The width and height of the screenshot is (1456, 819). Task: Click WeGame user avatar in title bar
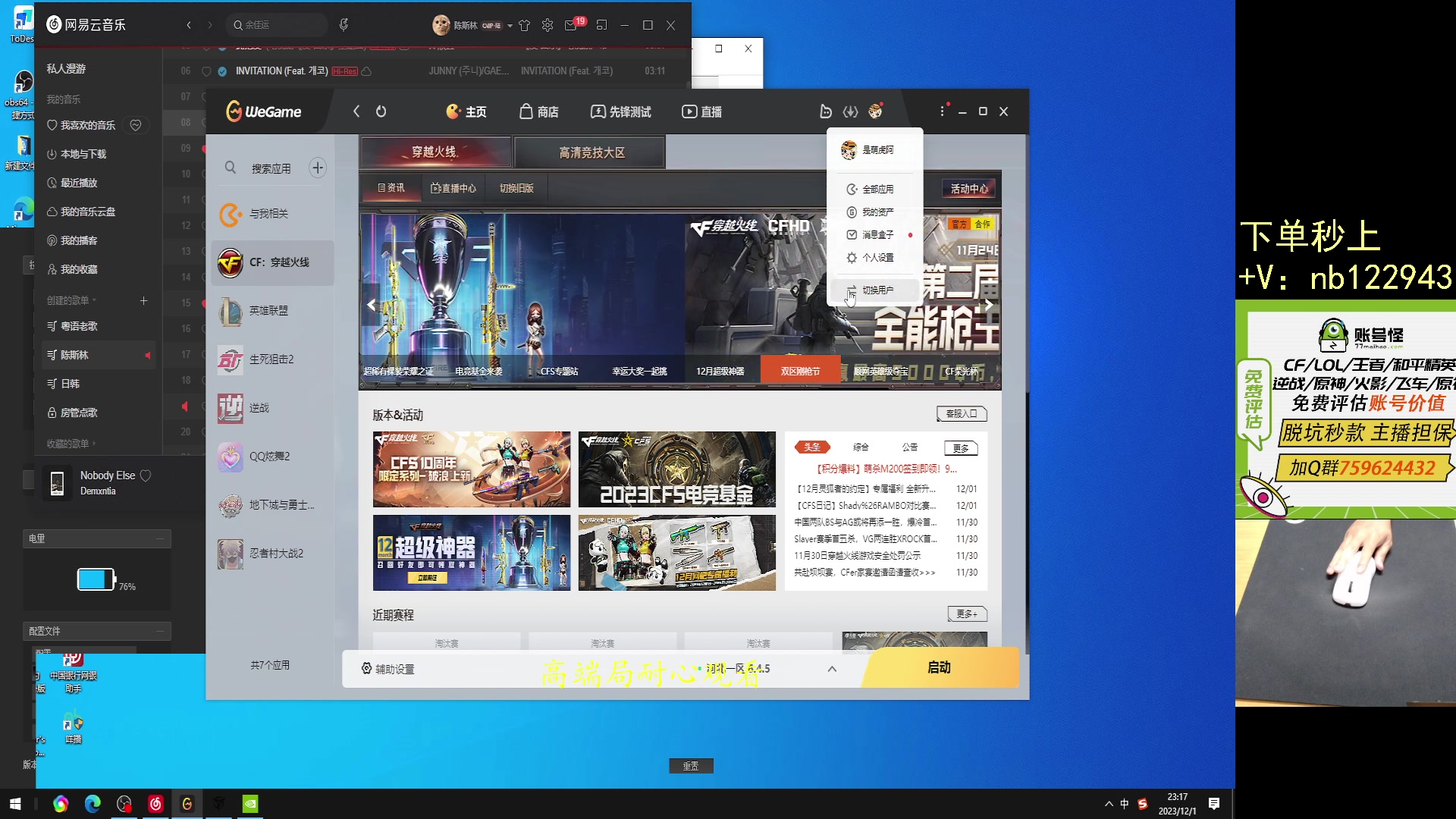[x=876, y=111]
